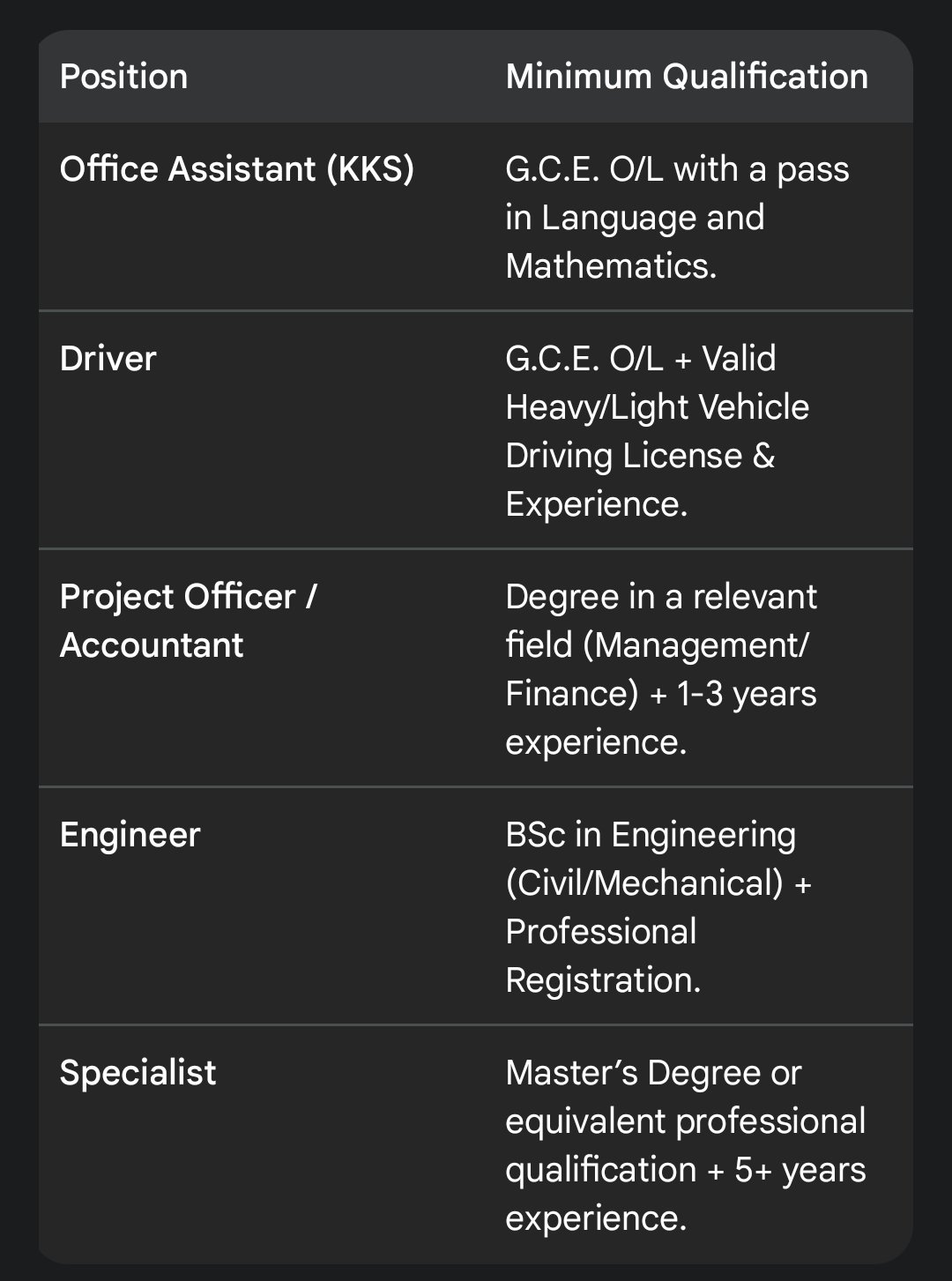Click the Professional Registration text

602,956
